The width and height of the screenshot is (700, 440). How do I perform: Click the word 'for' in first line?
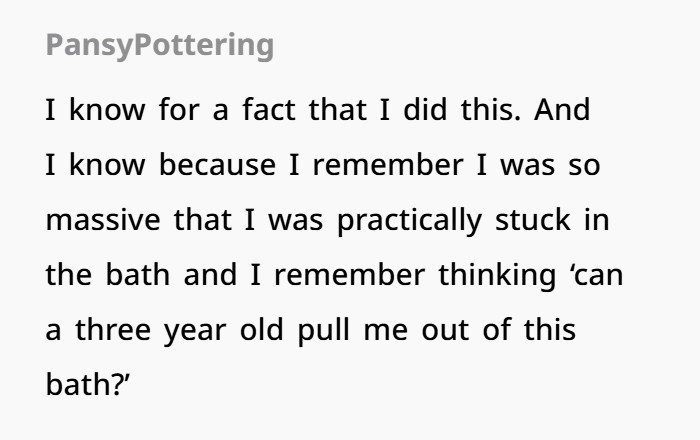pyautogui.click(x=179, y=109)
